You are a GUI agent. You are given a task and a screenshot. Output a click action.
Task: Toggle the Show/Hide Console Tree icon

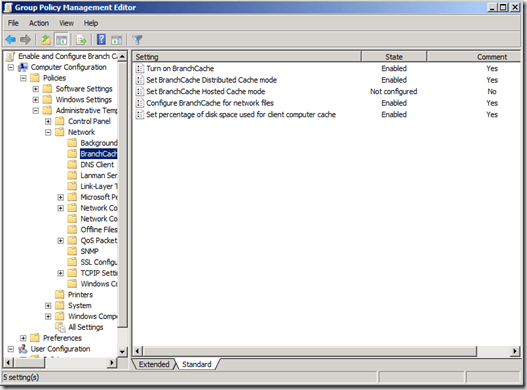61,40
